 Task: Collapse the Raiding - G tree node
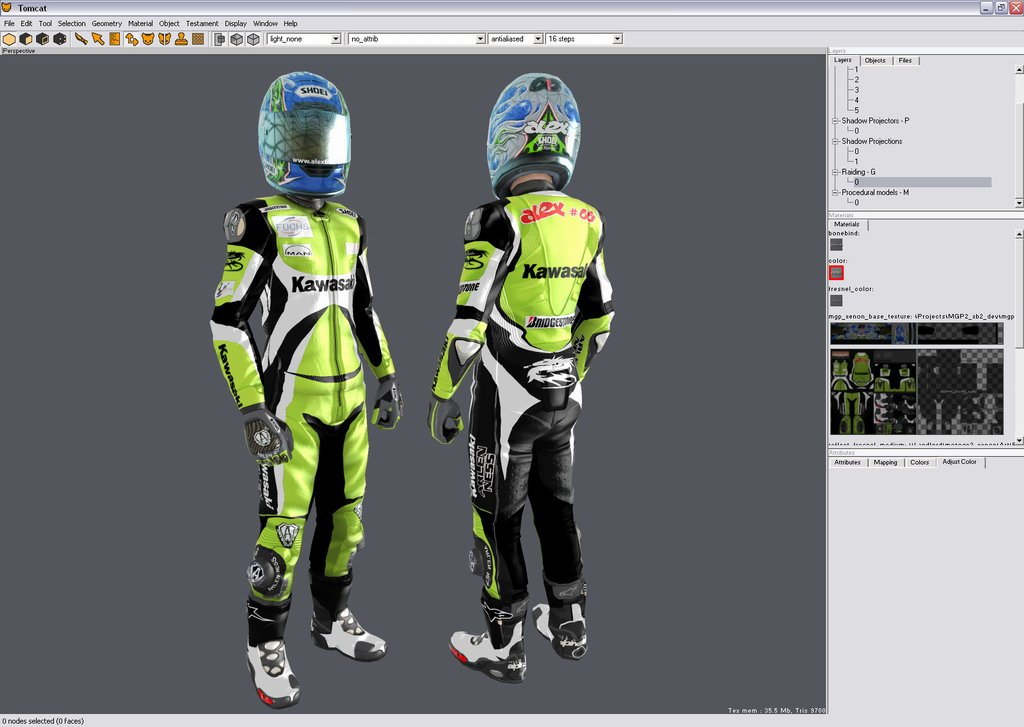coord(835,172)
